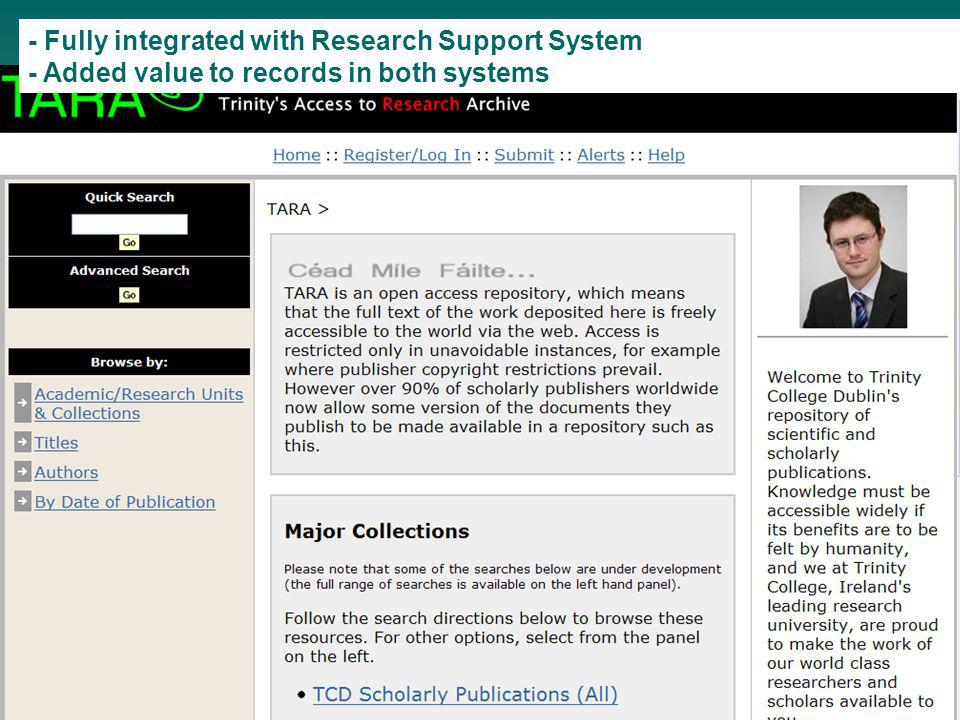Screen dimensions: 960x720
Task: Click the Céad Míle Fáilte heading
Action: coord(411,271)
